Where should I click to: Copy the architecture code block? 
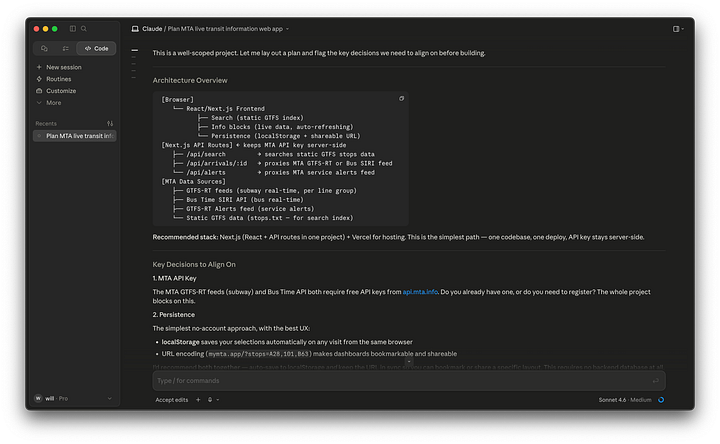[x=401, y=98]
